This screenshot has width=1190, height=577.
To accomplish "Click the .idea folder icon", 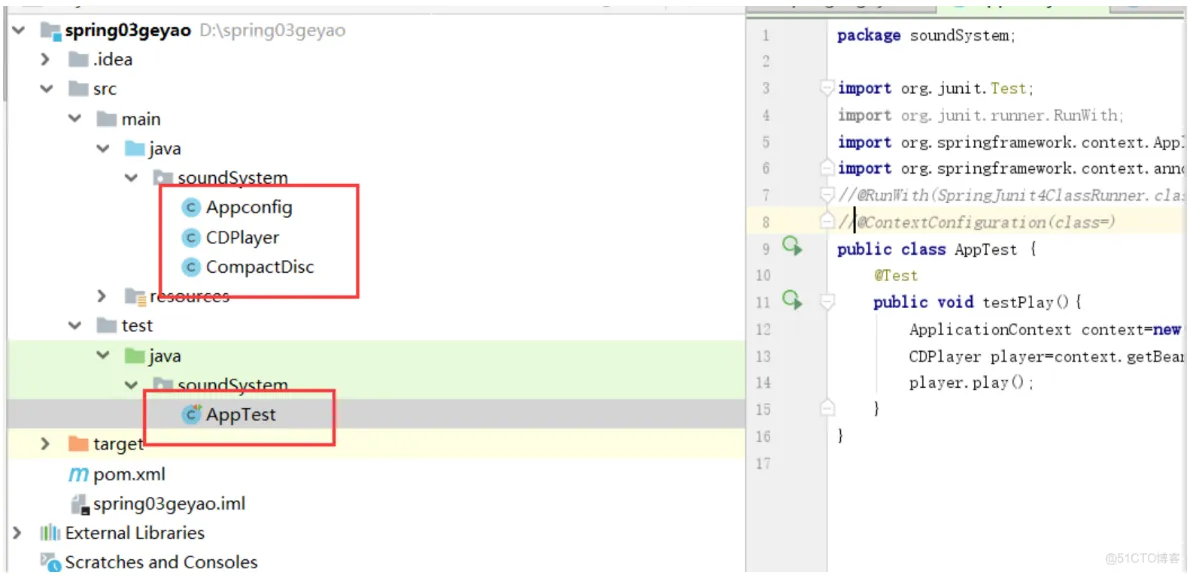I will tap(78, 59).
